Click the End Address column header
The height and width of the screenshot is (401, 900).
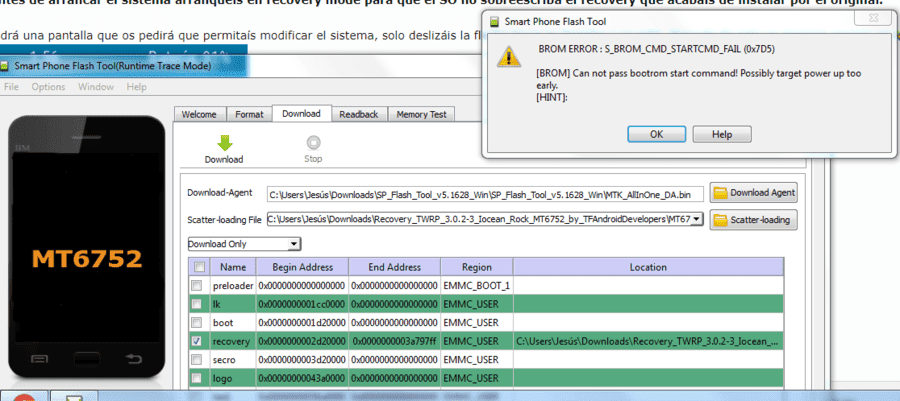(x=395, y=267)
